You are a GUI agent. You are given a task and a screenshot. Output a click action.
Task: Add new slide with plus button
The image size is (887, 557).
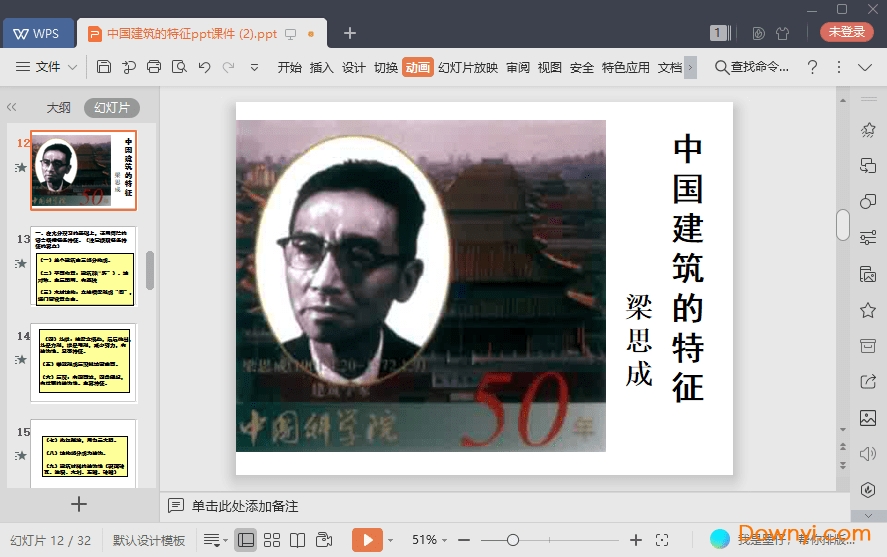79,504
